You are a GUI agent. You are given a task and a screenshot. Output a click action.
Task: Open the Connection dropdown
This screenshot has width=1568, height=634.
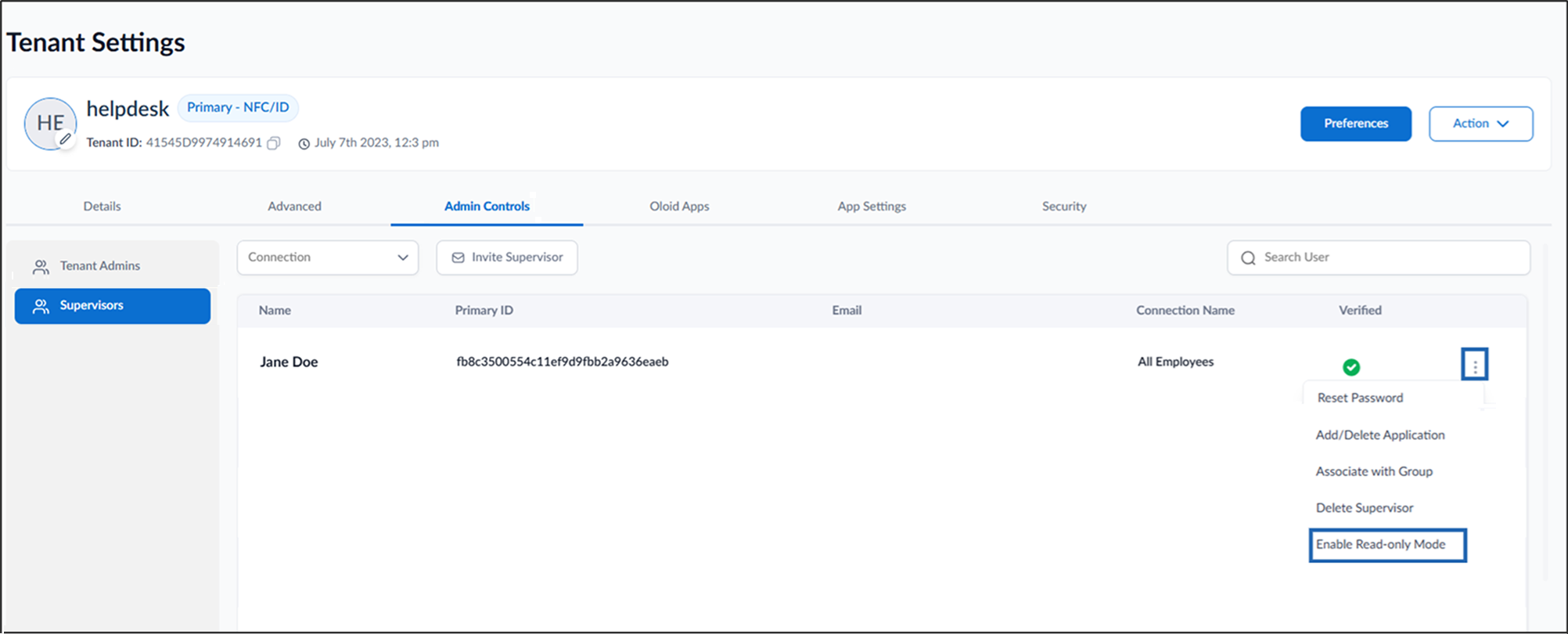328,258
